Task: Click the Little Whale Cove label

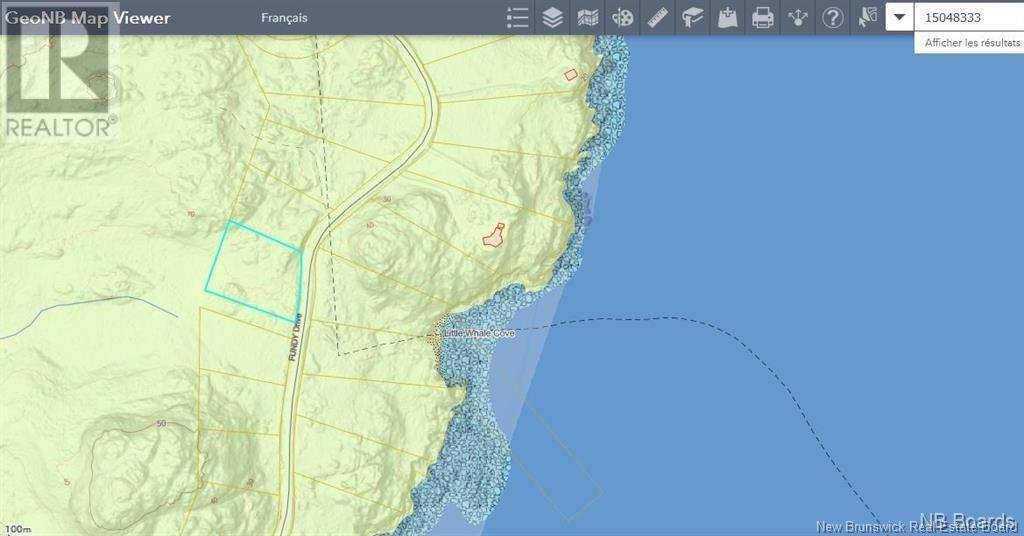Action: pyautogui.click(x=480, y=333)
